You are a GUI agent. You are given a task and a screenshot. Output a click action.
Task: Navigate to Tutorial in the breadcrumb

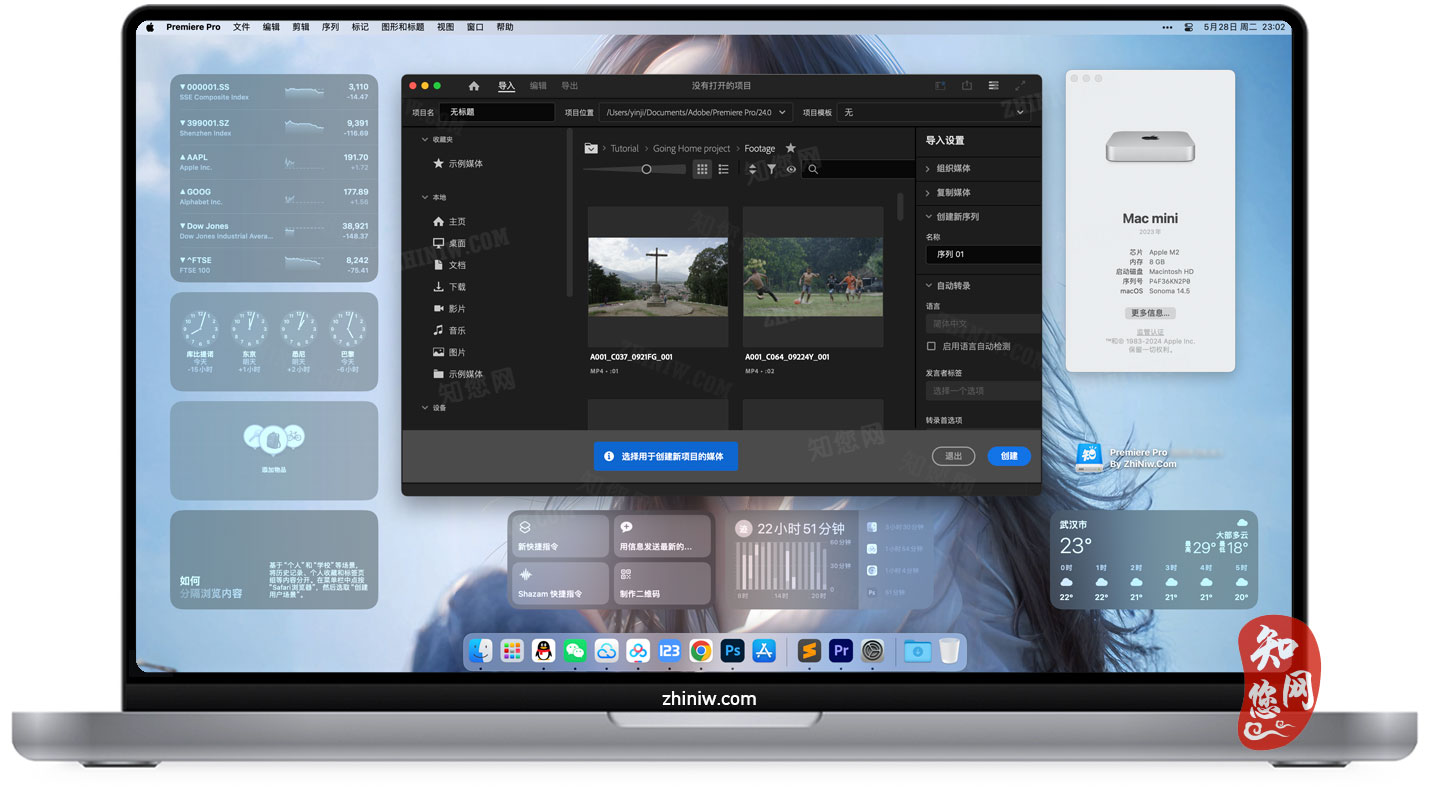[x=625, y=148]
